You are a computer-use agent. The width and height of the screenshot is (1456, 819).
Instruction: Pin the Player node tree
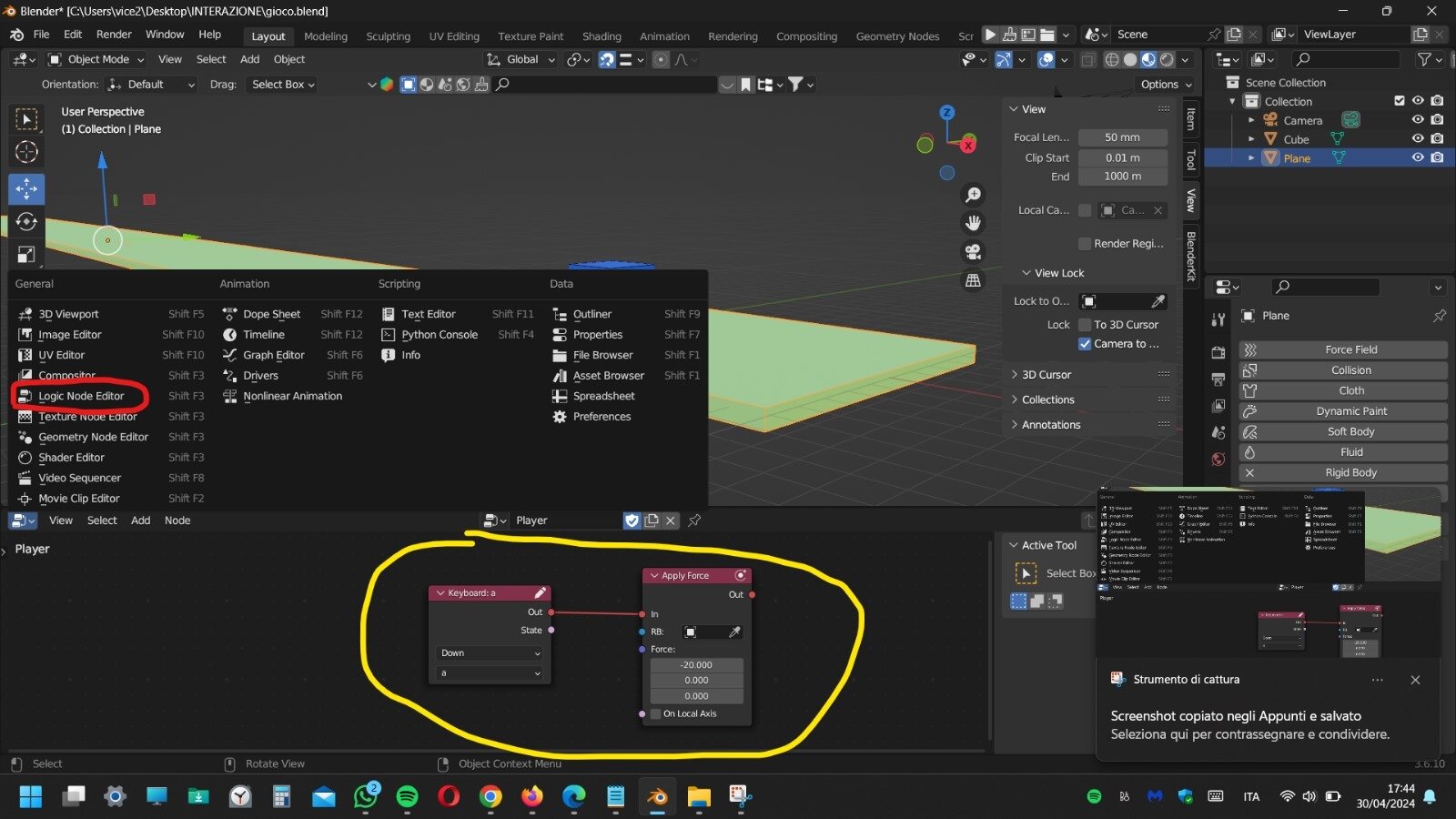pos(694,521)
